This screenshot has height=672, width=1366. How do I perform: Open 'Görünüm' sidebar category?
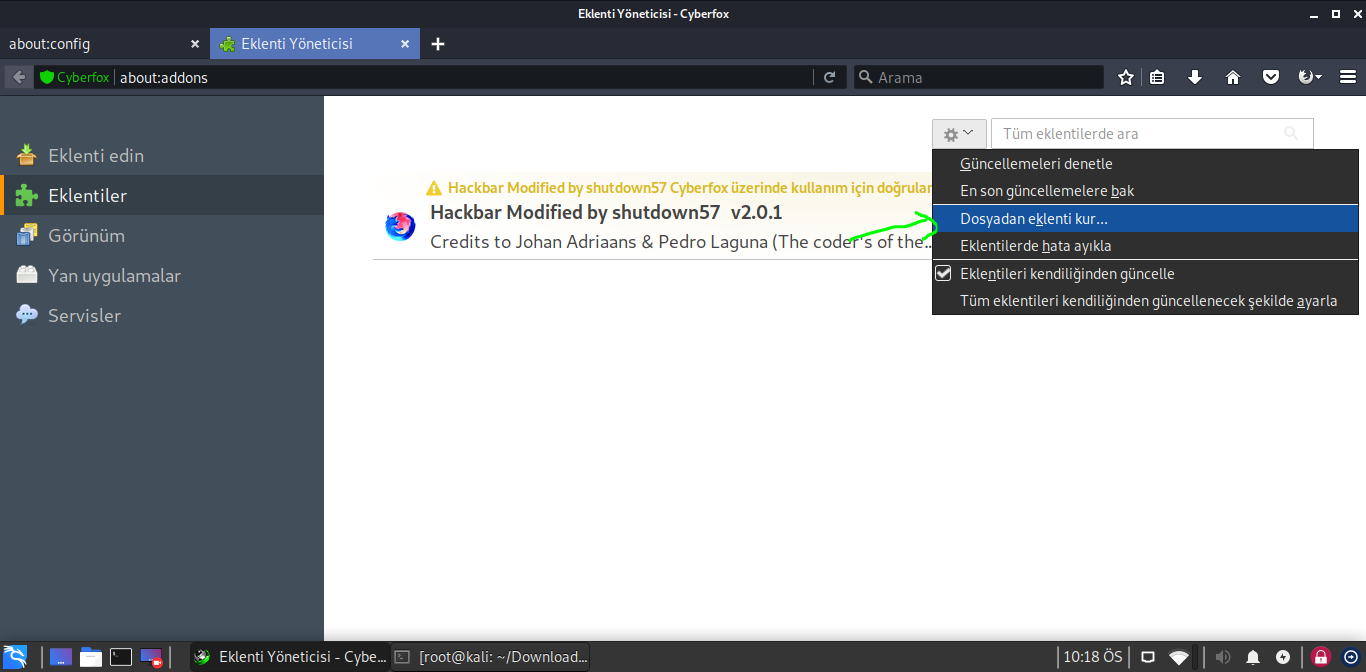pyautogui.click(x=162, y=235)
